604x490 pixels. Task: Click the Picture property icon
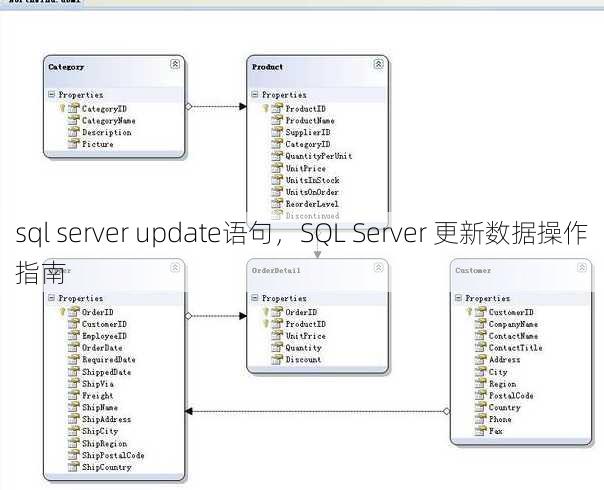click(x=73, y=144)
